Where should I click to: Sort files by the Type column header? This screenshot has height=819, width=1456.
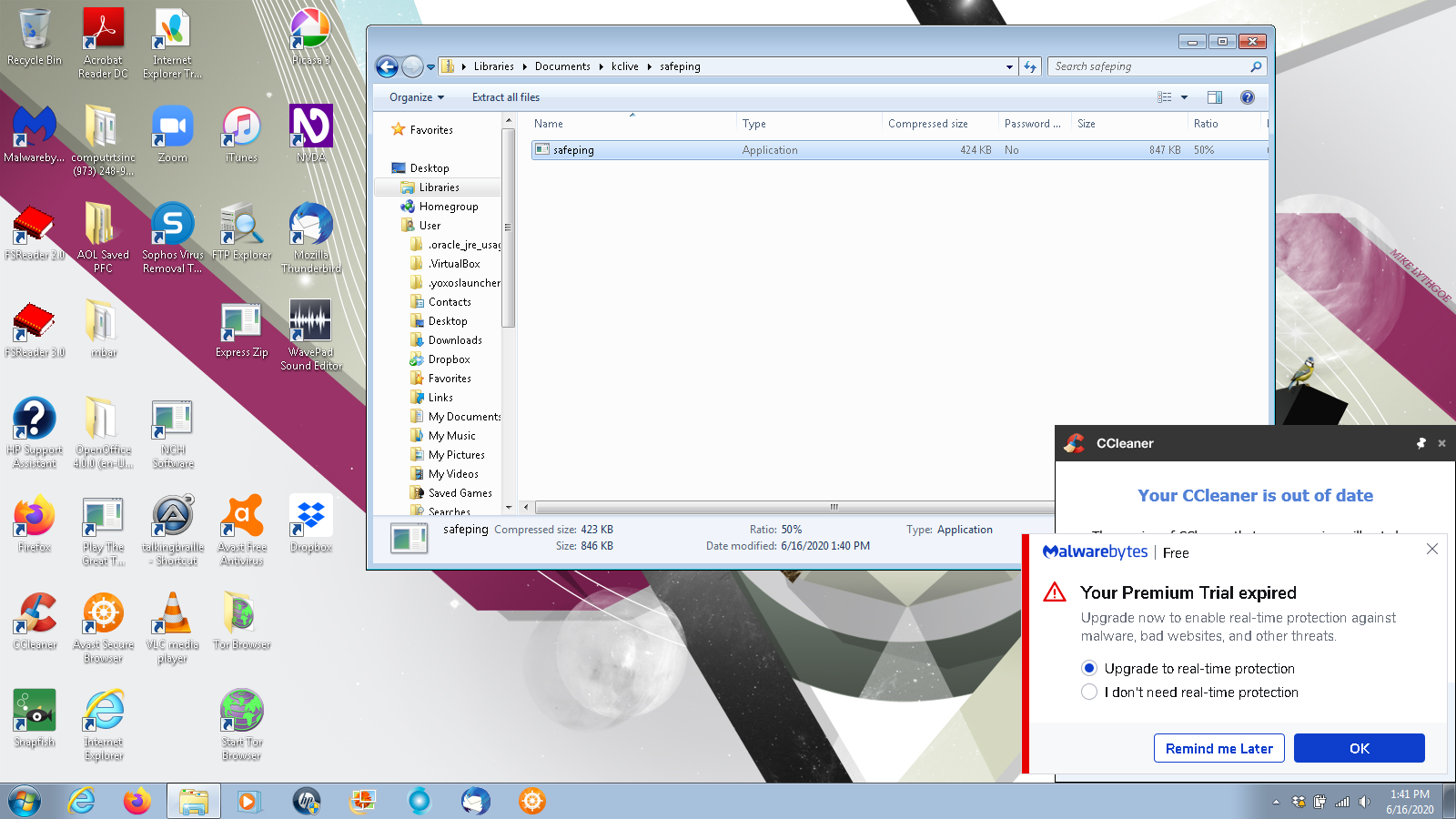[754, 124]
